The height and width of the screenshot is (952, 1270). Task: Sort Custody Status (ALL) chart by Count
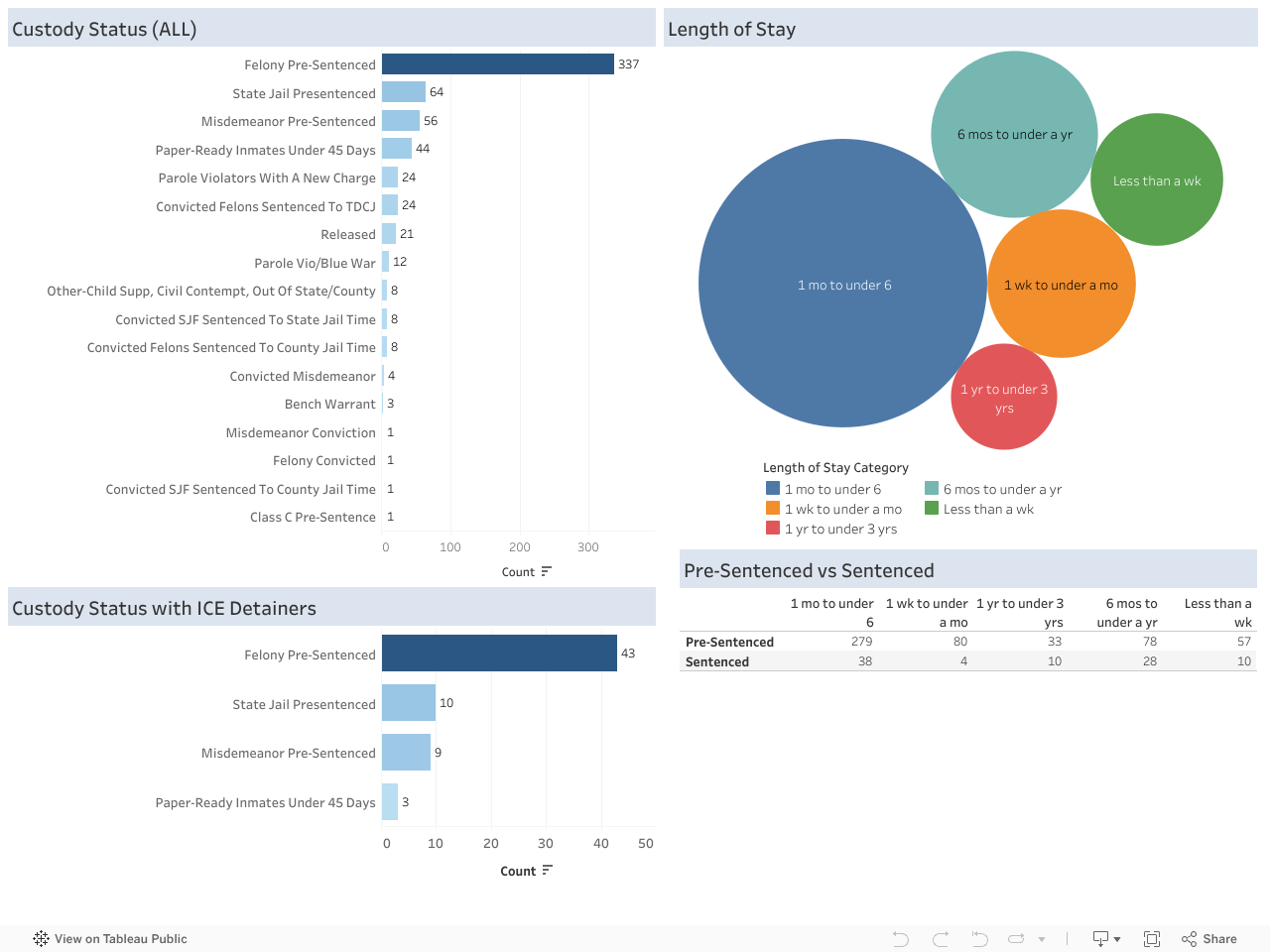[547, 571]
